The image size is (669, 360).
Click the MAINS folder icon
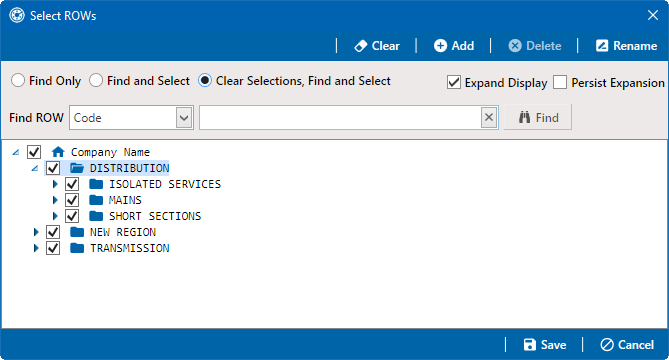tap(96, 200)
